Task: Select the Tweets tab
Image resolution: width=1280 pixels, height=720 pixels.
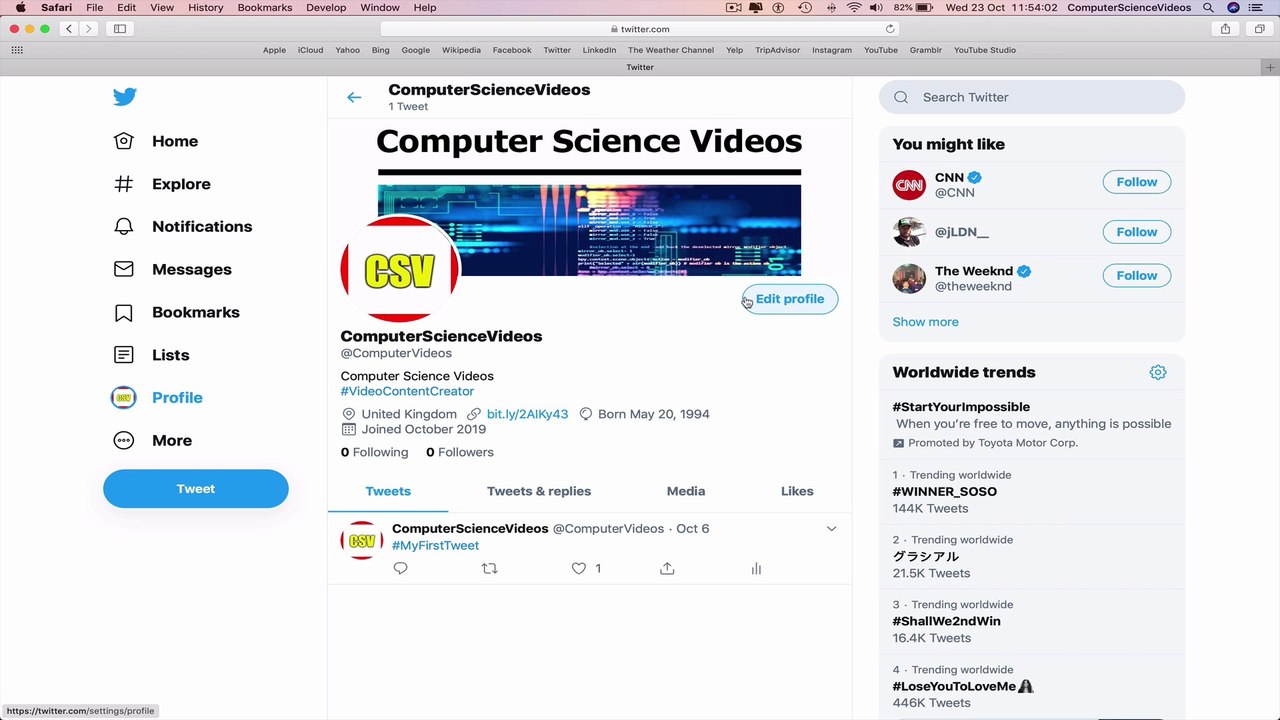Action: tap(388, 491)
